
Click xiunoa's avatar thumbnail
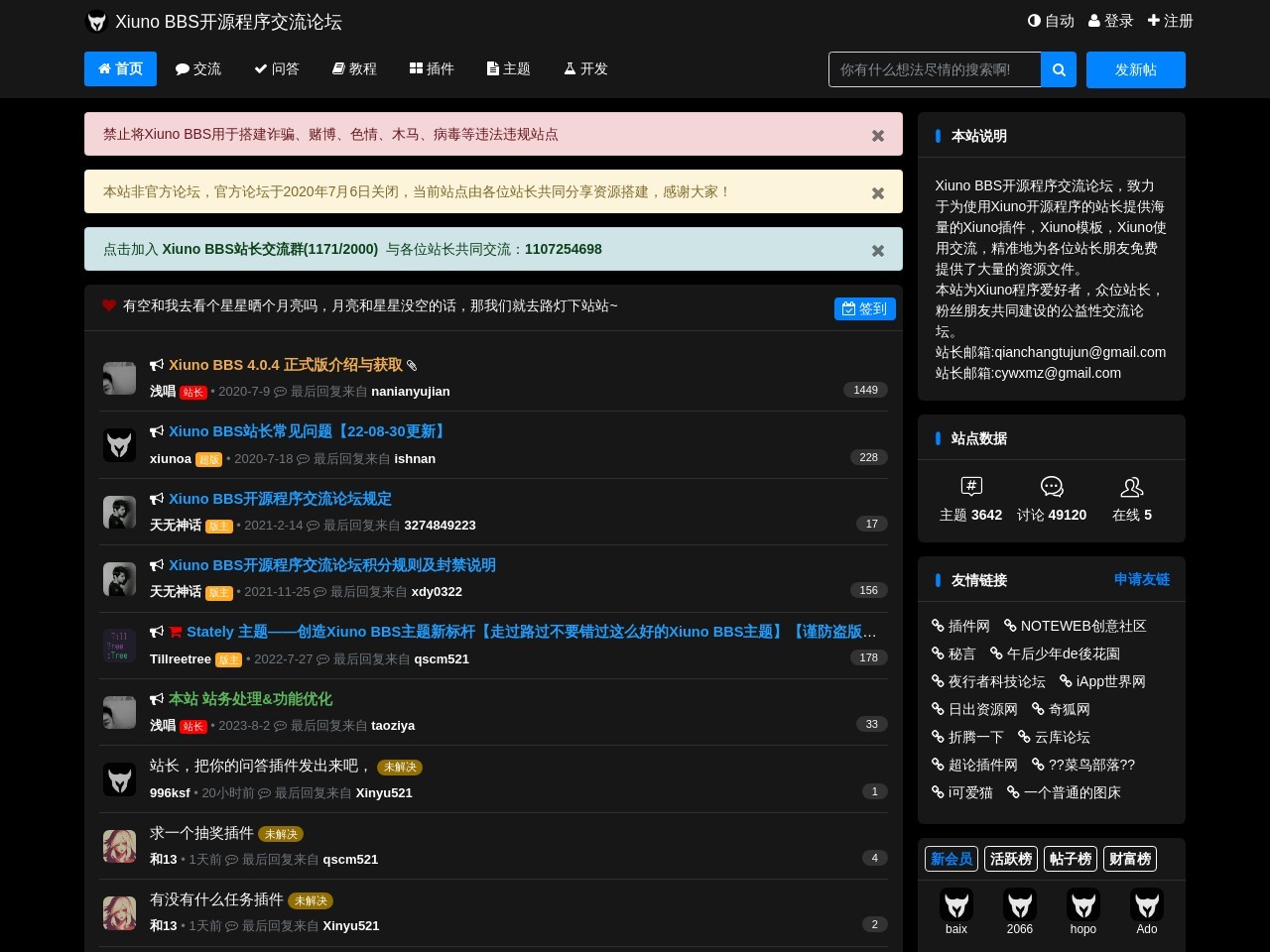point(120,444)
